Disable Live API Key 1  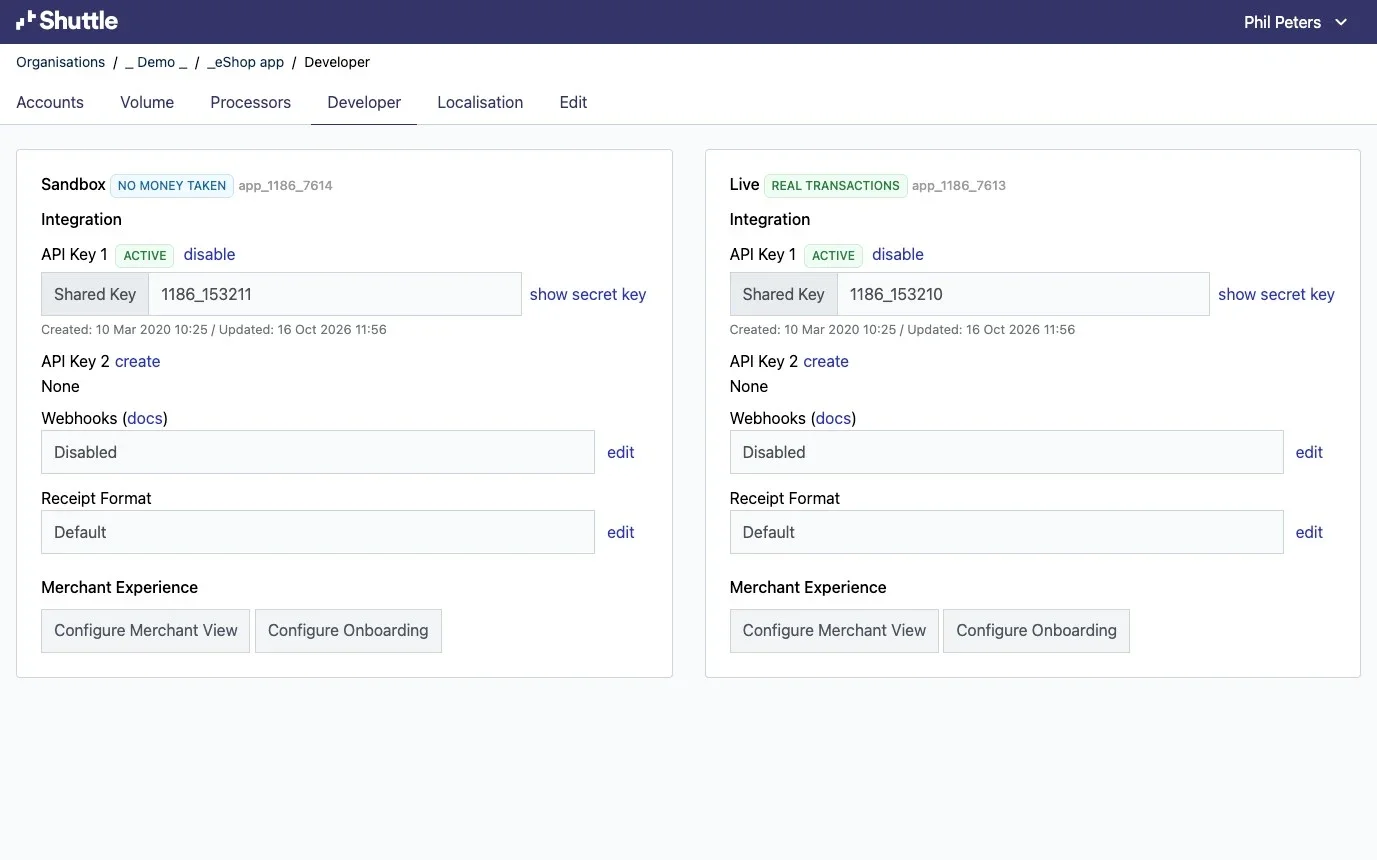pyautogui.click(x=898, y=254)
